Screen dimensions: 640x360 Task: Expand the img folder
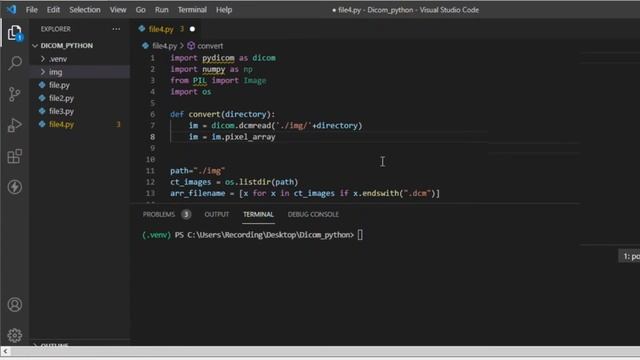tap(43, 72)
